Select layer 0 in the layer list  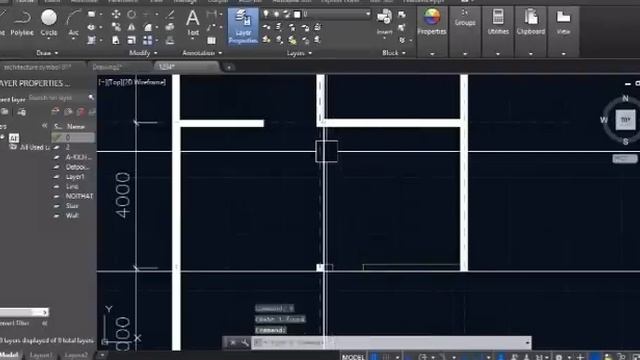(x=73, y=138)
